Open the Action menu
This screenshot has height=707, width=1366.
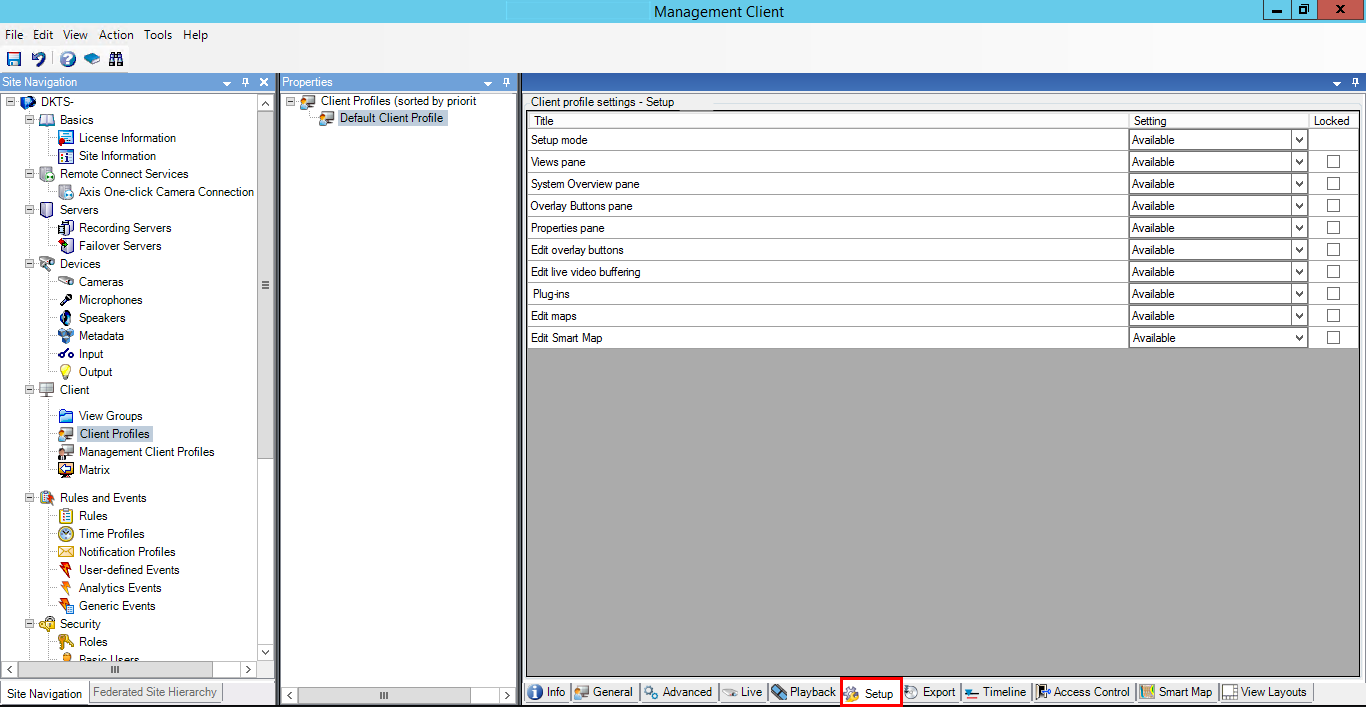(x=116, y=34)
